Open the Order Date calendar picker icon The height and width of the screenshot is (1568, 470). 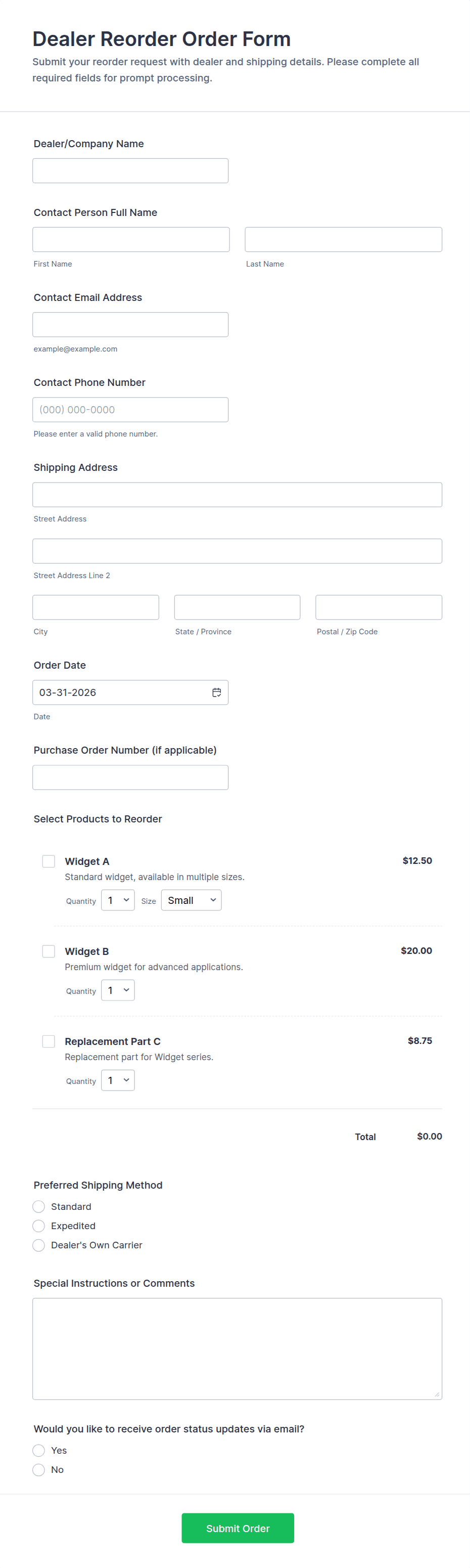[216, 692]
